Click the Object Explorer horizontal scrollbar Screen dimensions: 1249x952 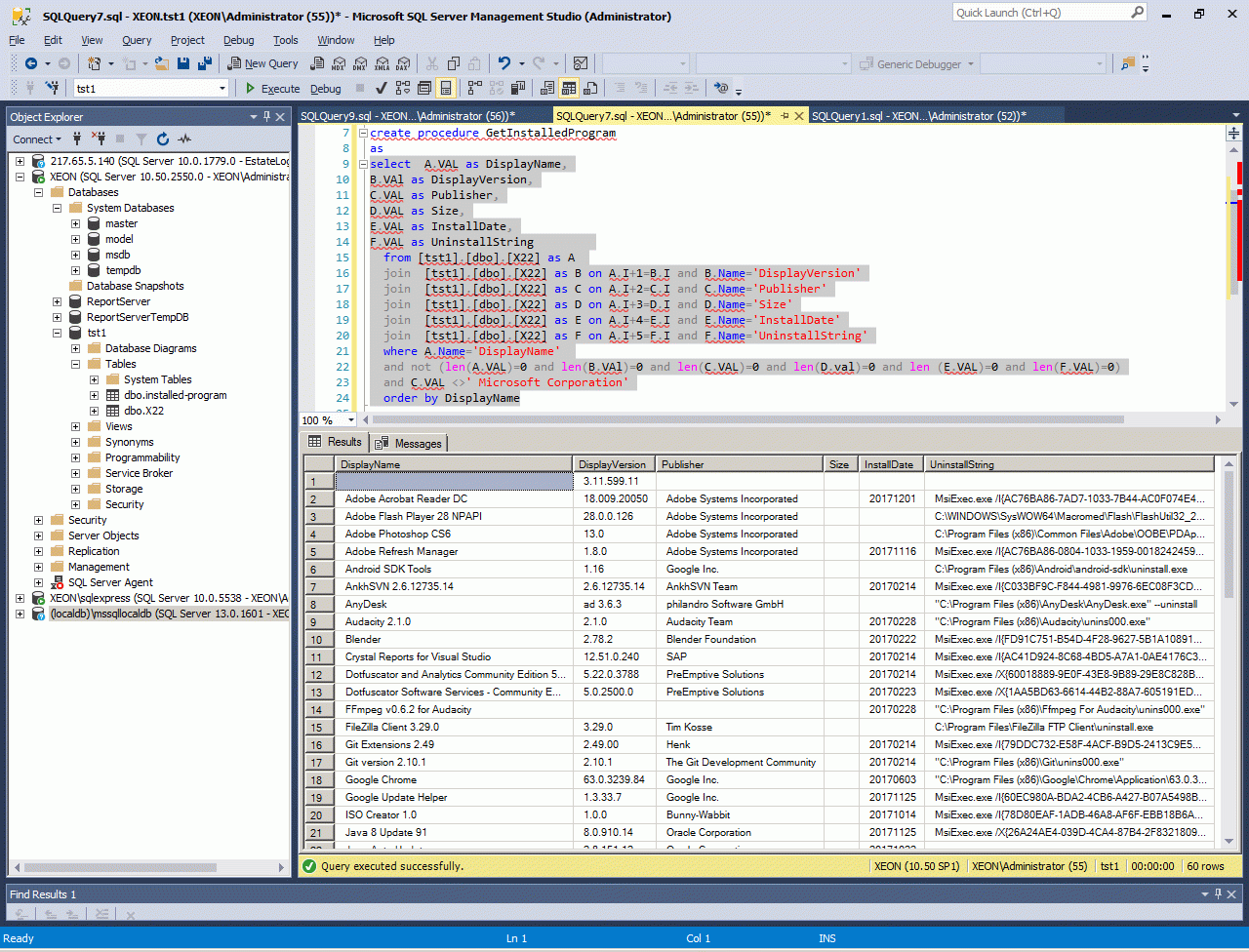pyautogui.click(x=148, y=867)
